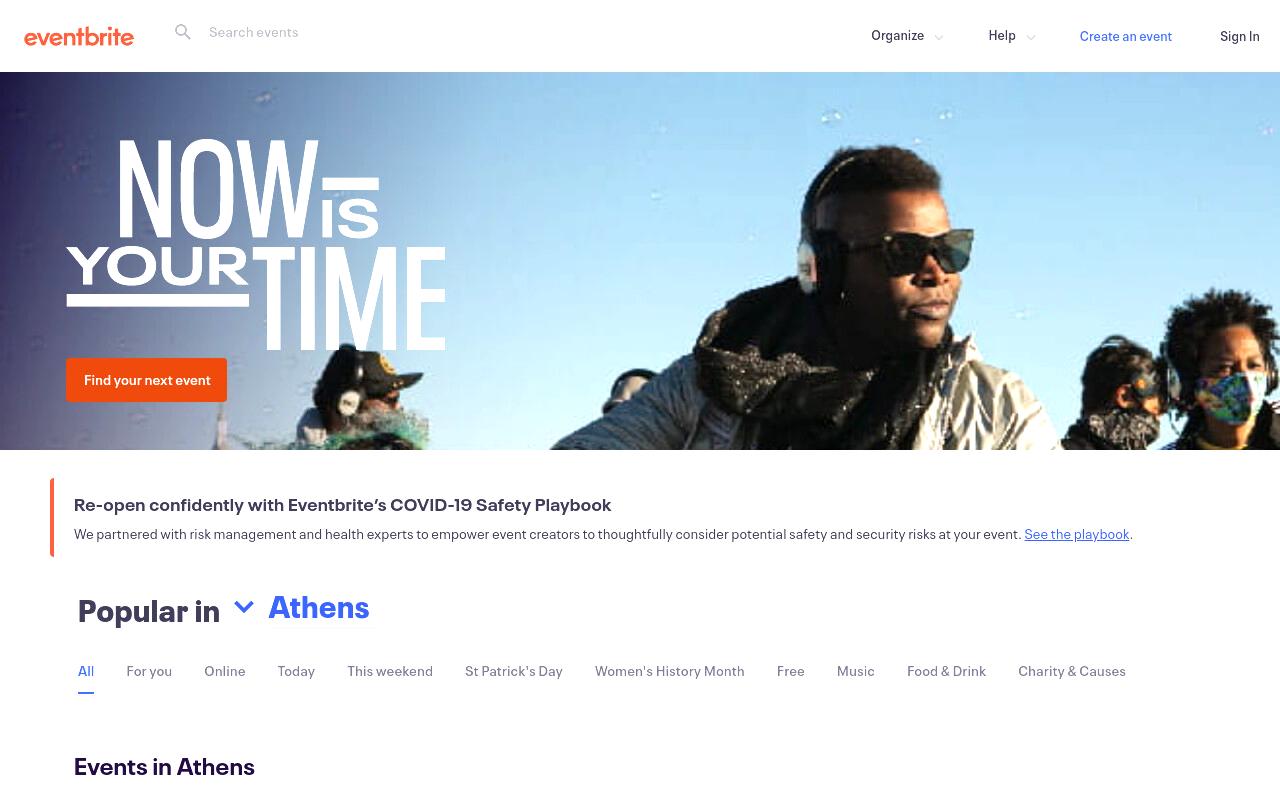Screen dimensions: 1280x800
Task: Open the St Patrick's Day tab
Action: point(514,671)
